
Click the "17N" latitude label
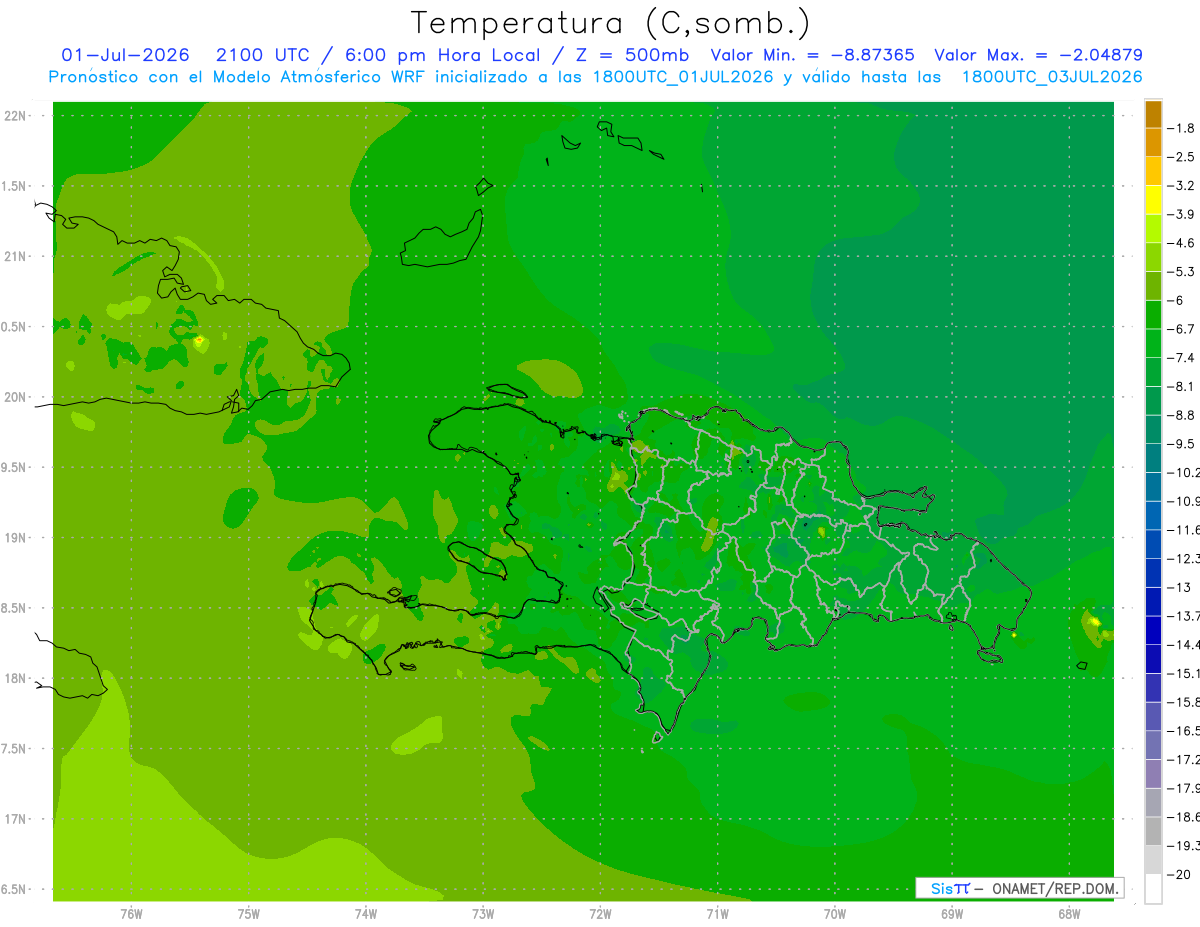pos(14,819)
